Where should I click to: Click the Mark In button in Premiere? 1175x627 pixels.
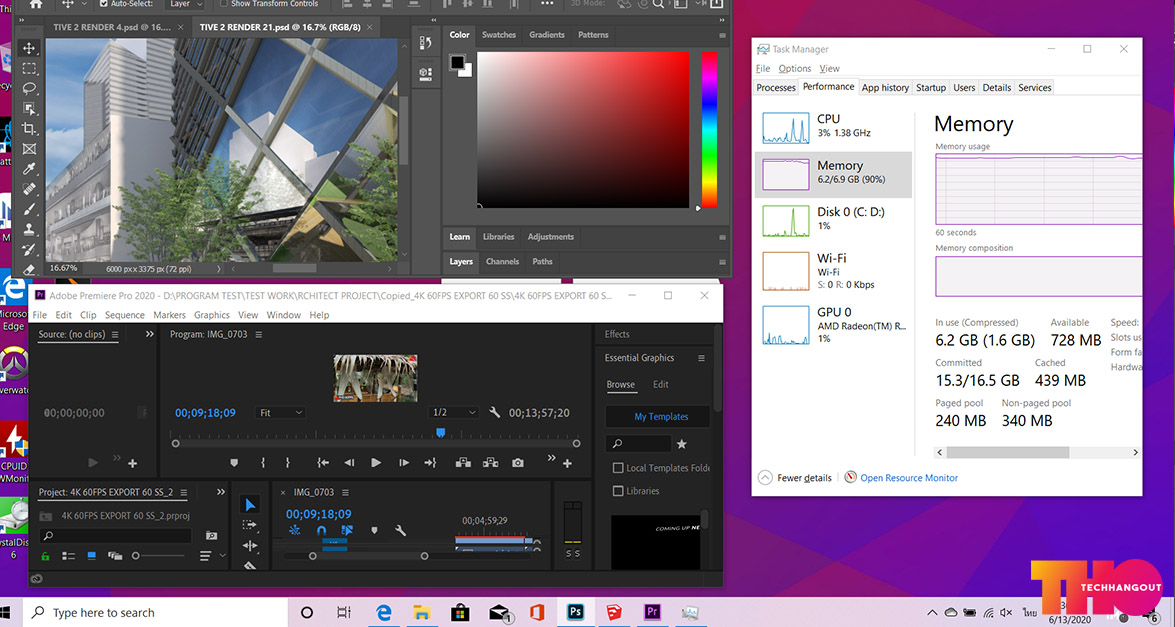coord(262,463)
